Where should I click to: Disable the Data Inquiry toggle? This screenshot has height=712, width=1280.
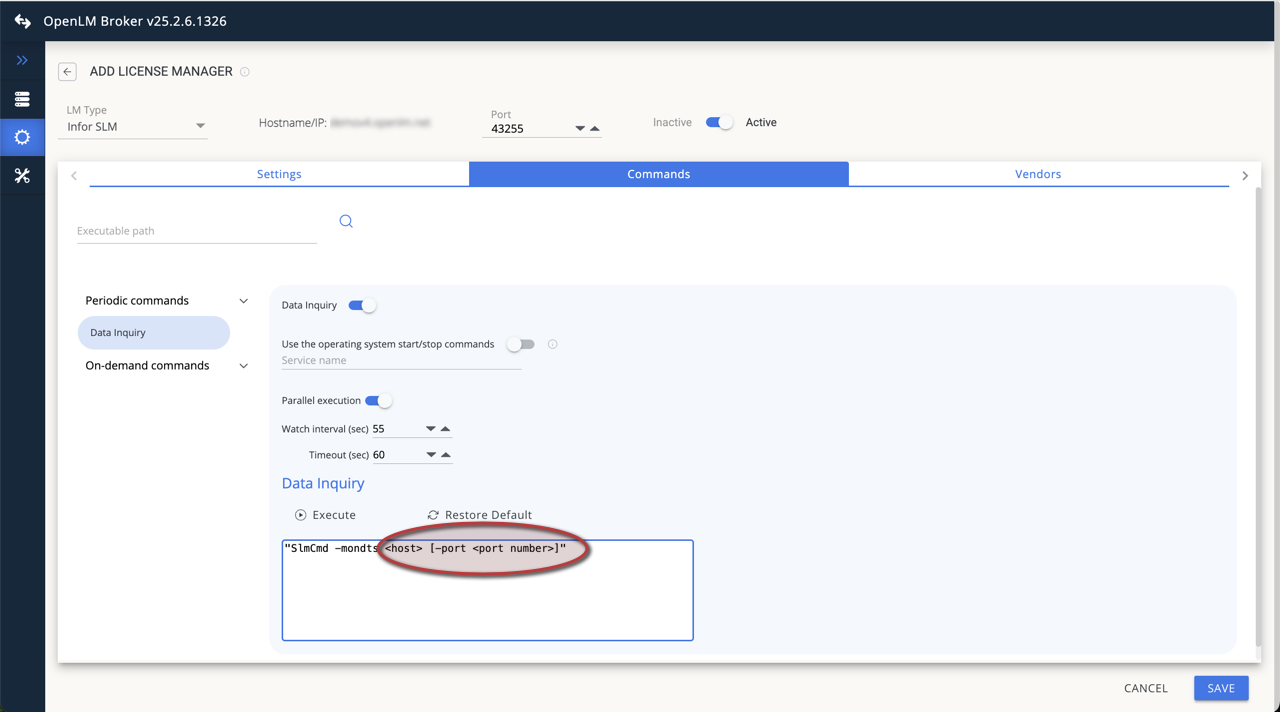pos(359,305)
